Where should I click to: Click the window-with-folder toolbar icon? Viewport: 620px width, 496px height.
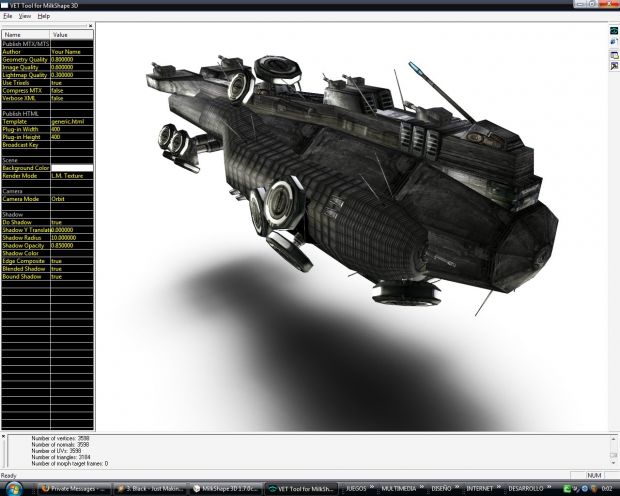click(614, 55)
